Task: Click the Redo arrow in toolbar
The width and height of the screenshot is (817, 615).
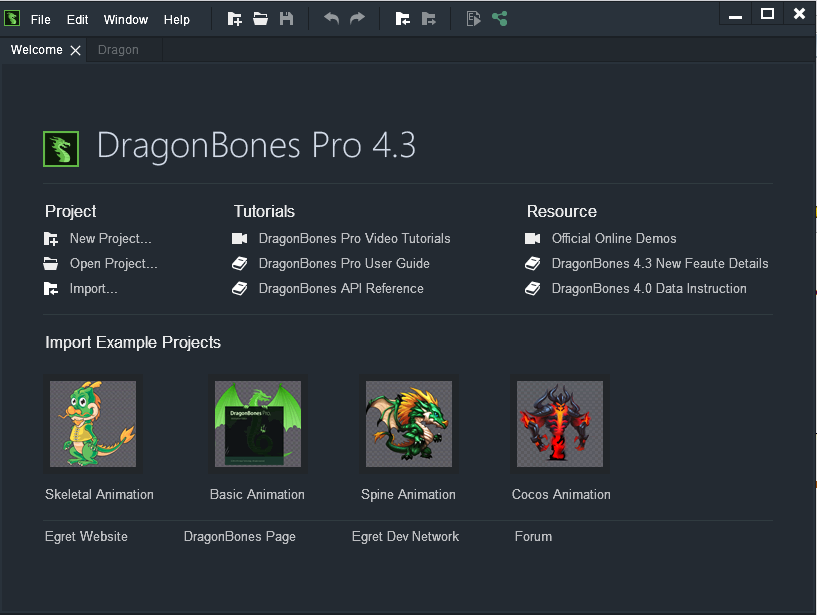Action: click(x=357, y=19)
